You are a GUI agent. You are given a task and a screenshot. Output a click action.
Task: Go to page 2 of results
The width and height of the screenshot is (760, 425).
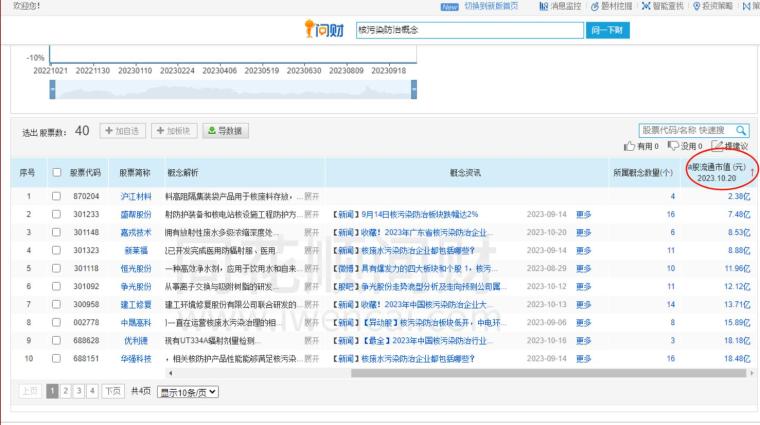tap(66, 391)
